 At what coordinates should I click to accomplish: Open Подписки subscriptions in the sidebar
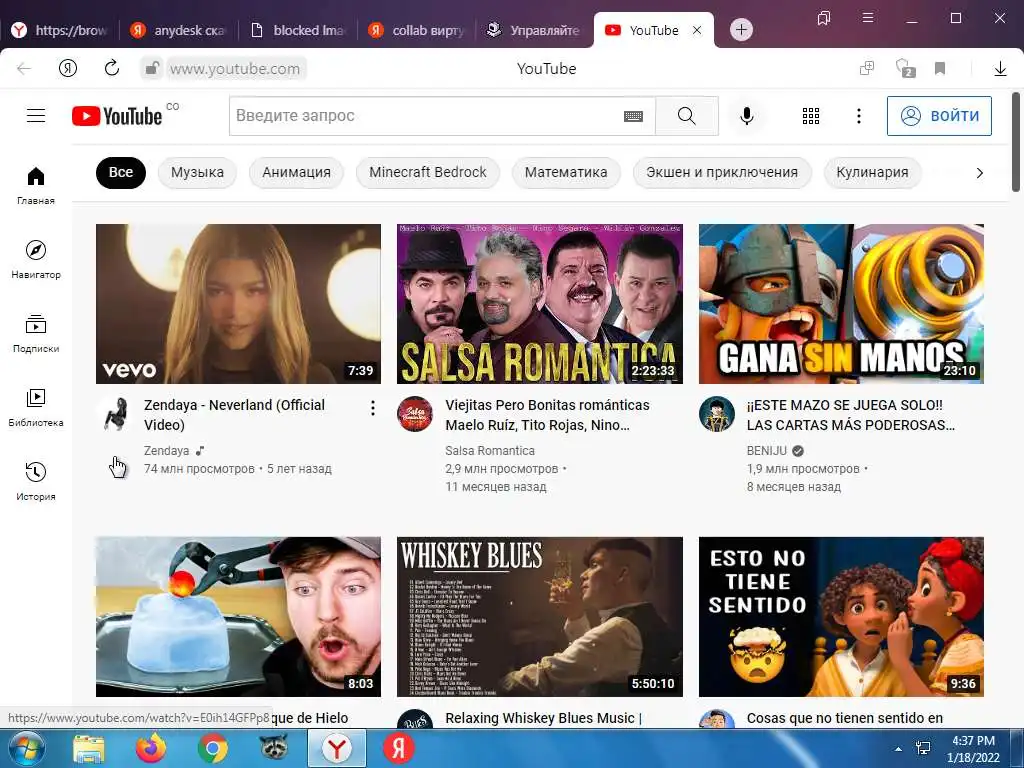click(x=36, y=334)
